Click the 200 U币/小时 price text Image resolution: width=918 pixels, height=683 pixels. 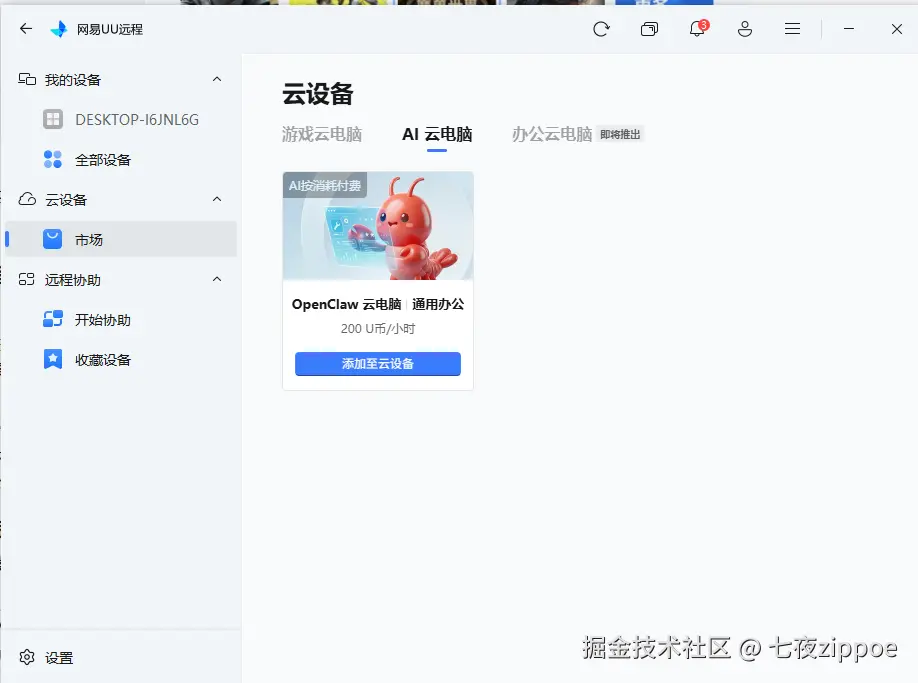pyautogui.click(x=378, y=329)
